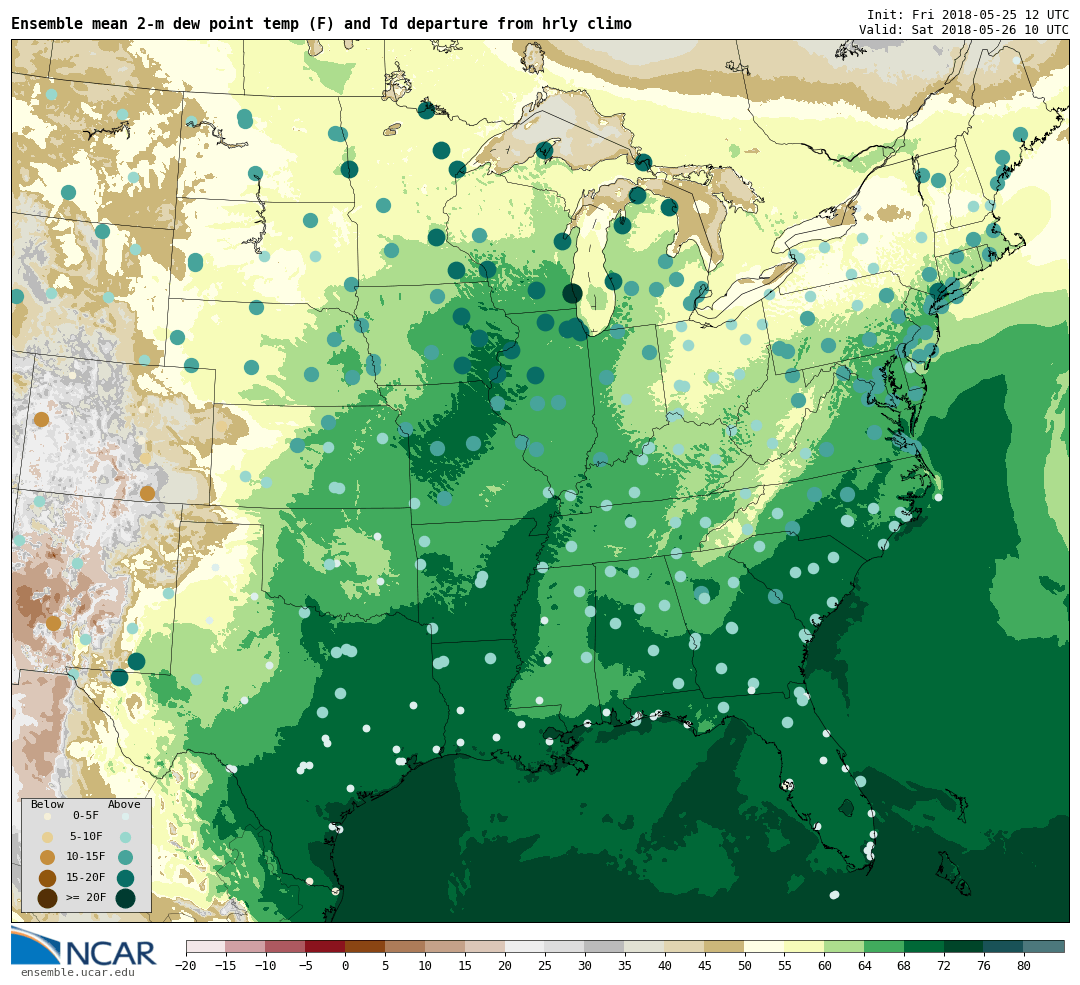1080x985 pixels.
Task: Click the "50" colorbar tick label
Action: tap(745, 966)
